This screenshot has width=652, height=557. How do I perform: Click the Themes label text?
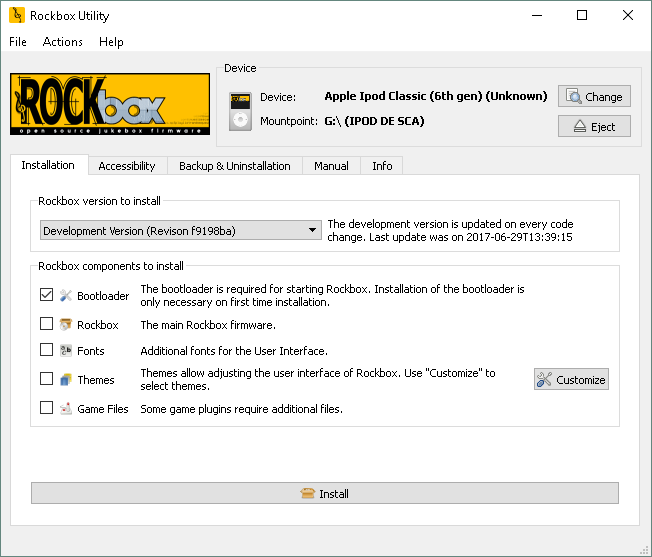pyautogui.click(x=96, y=380)
